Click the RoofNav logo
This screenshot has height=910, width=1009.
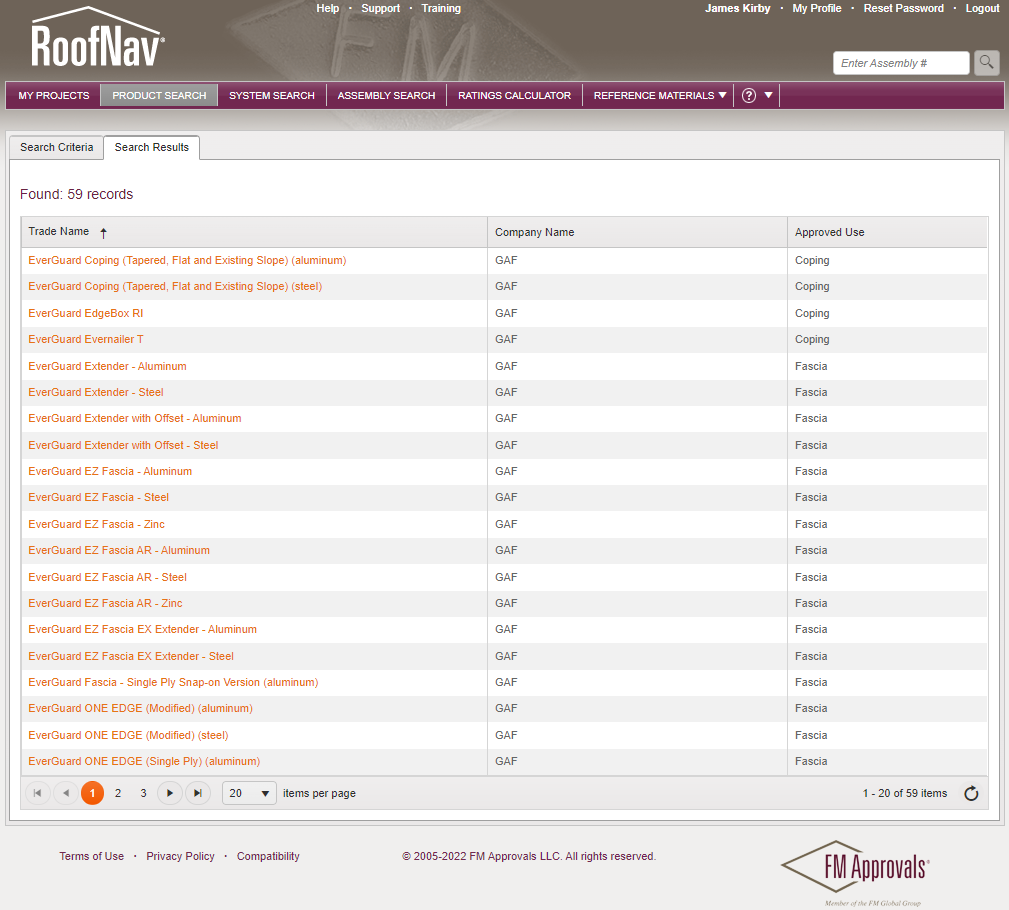pos(97,37)
